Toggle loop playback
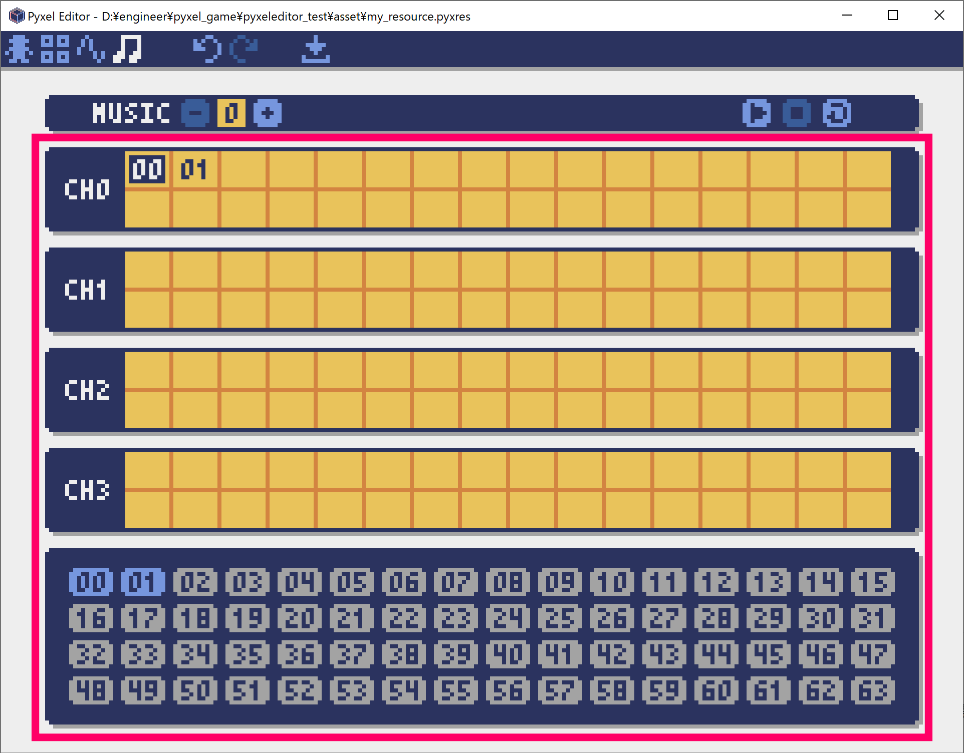964x753 pixels. pyautogui.click(x=837, y=113)
